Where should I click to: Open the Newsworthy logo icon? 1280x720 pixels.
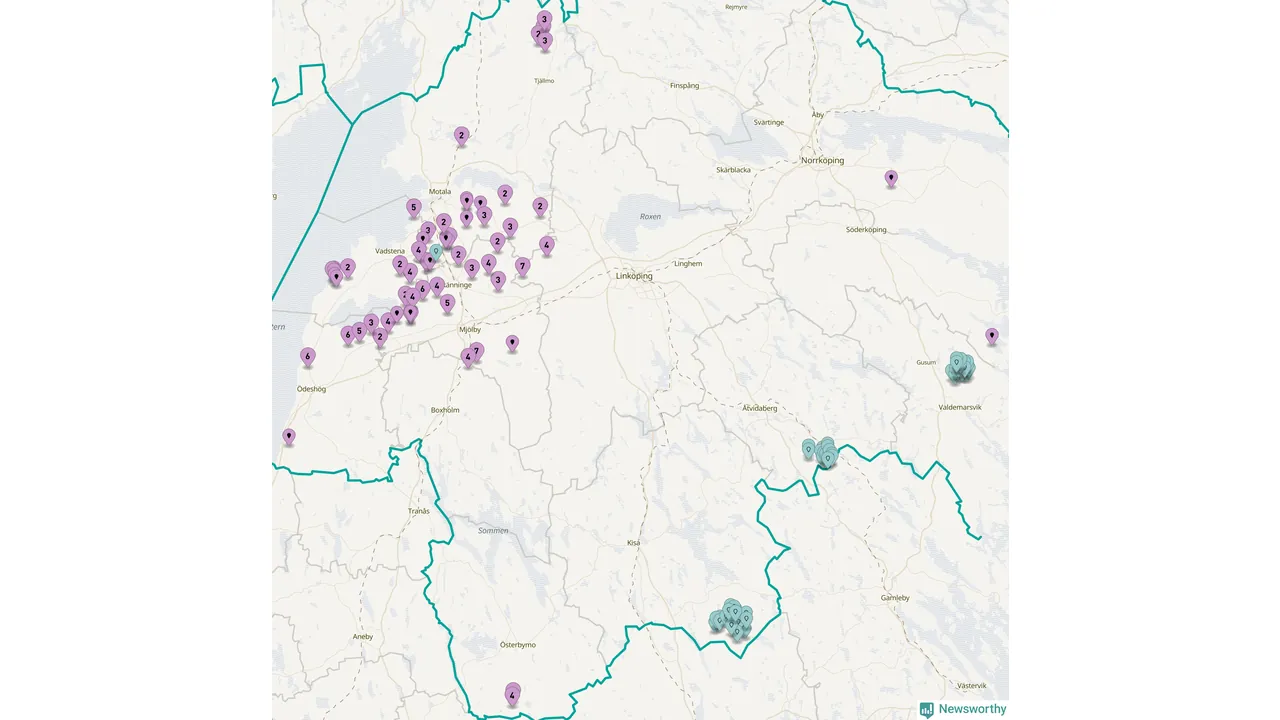tap(927, 710)
